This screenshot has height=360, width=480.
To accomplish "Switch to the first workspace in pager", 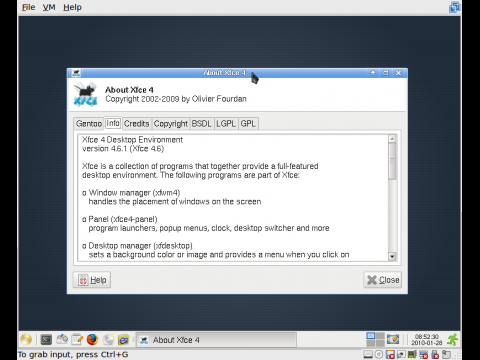I will point(371,336).
